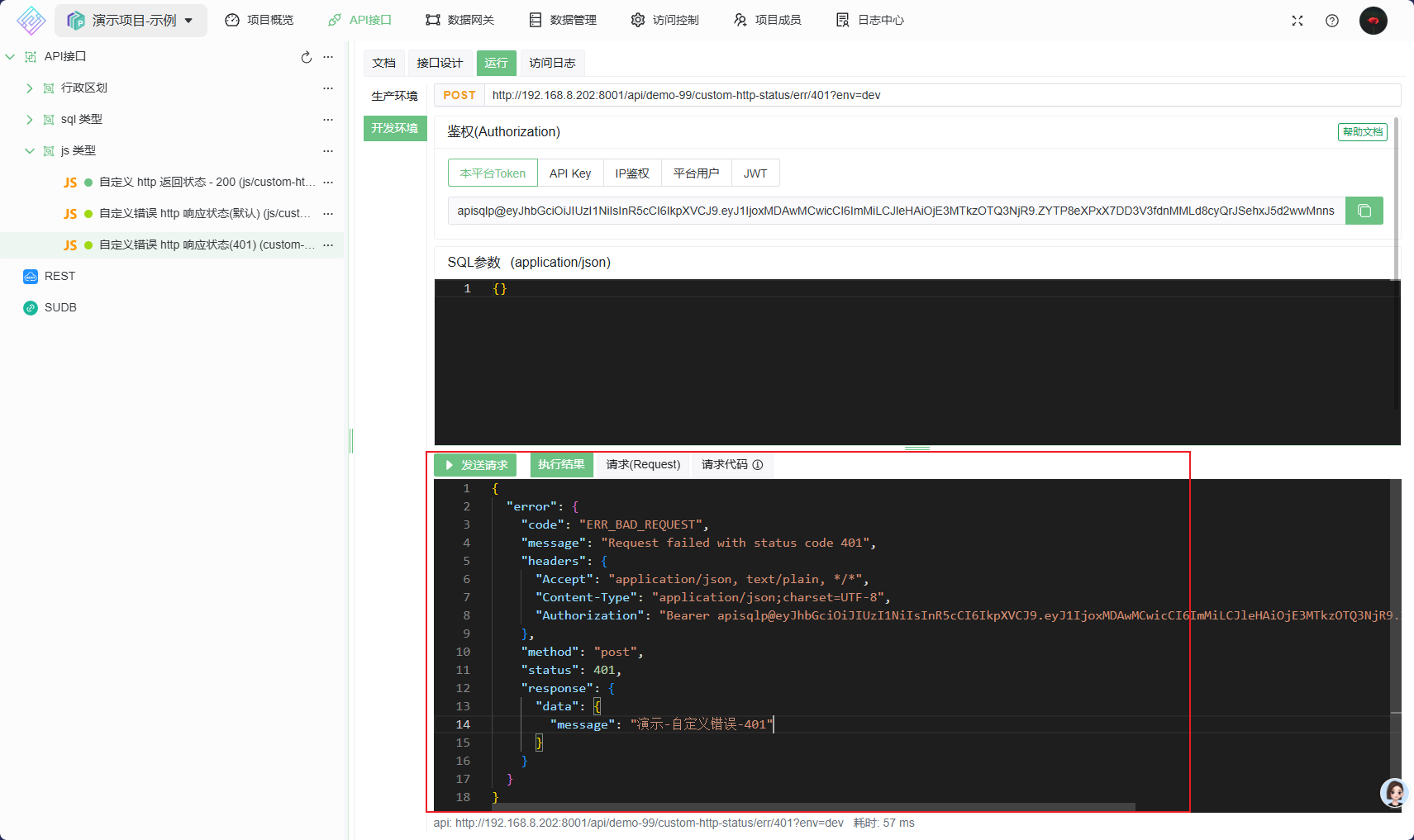Show the 请求代码 tab
Screen dimensions: 1414x840
coord(732,465)
